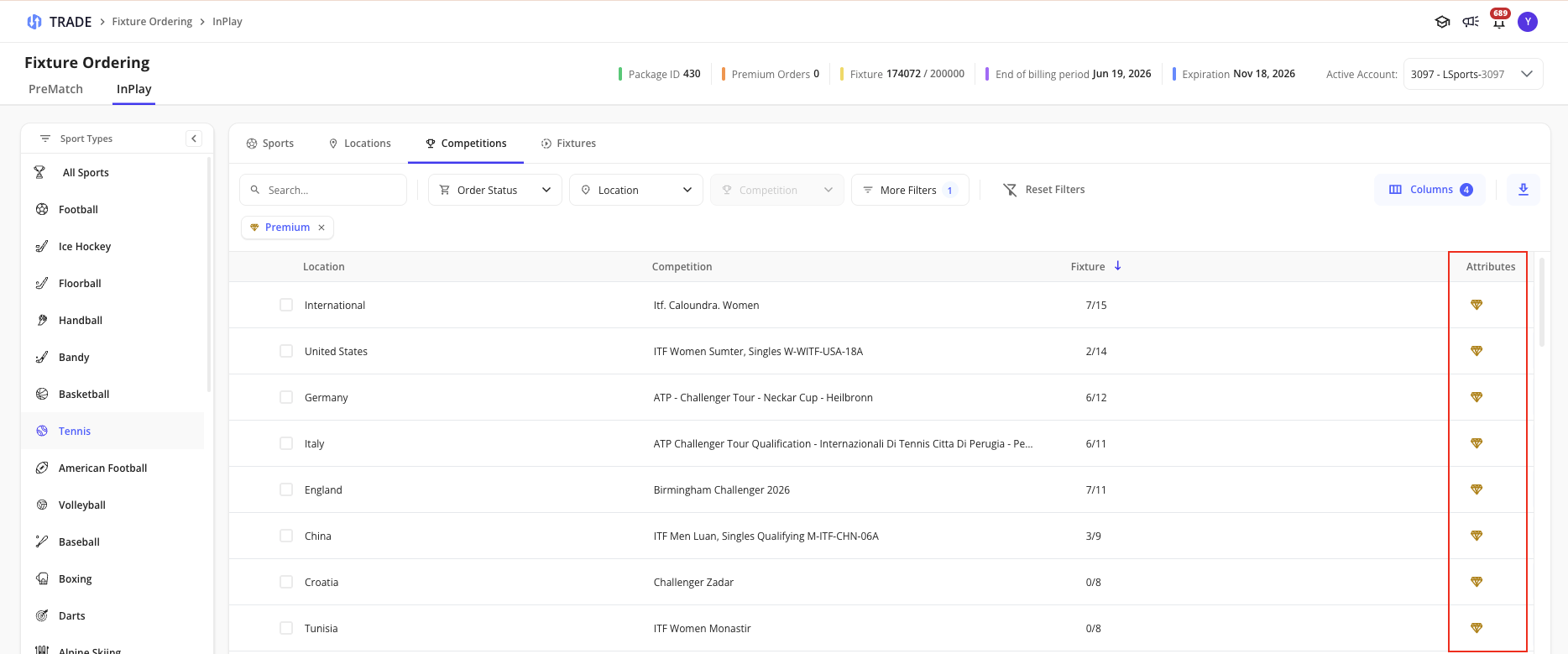Click the premium diamond icon for Croatia row
Screen dimensions: 1568x654
(1477, 582)
